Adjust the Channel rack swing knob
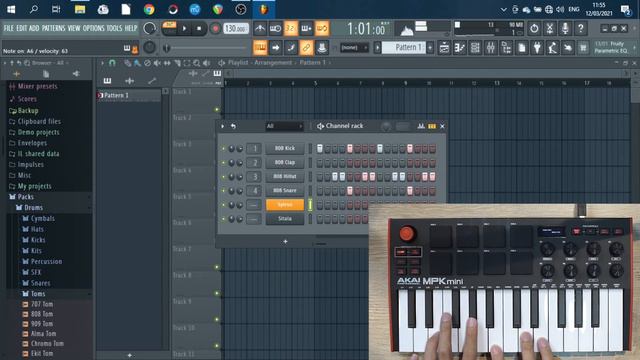 385,126
